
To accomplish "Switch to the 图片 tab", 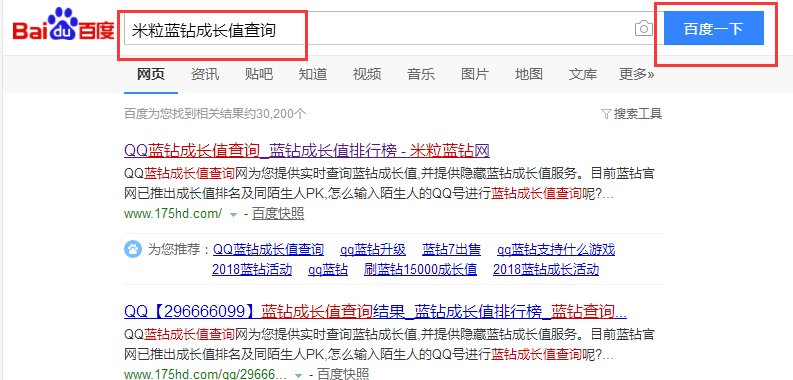I will pyautogui.click(x=475, y=74).
